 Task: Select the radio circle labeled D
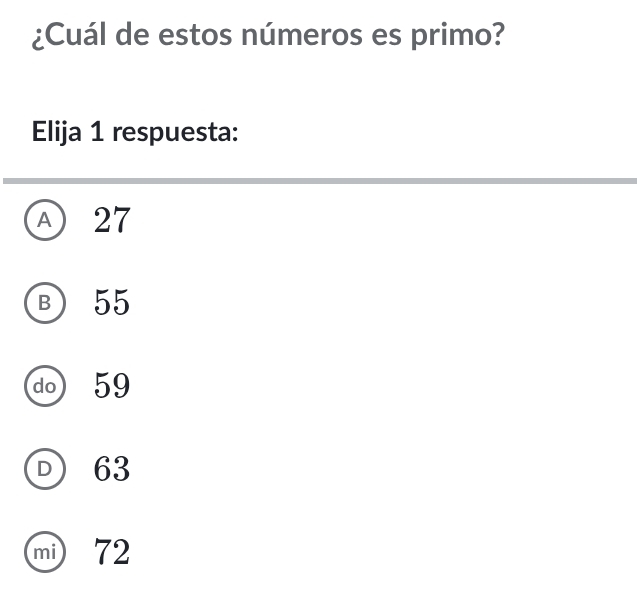click(x=44, y=467)
